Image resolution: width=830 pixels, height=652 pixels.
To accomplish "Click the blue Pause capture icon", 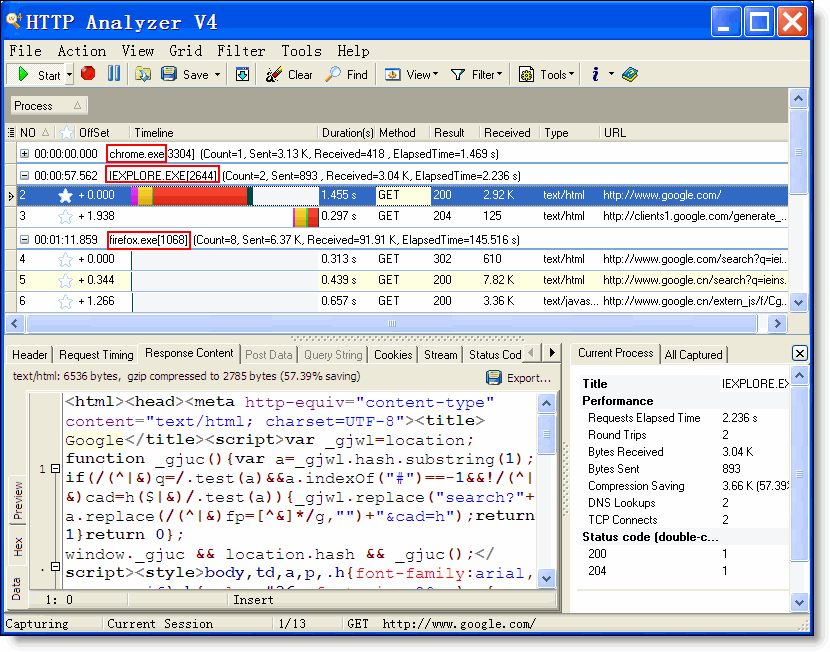I will tap(114, 74).
